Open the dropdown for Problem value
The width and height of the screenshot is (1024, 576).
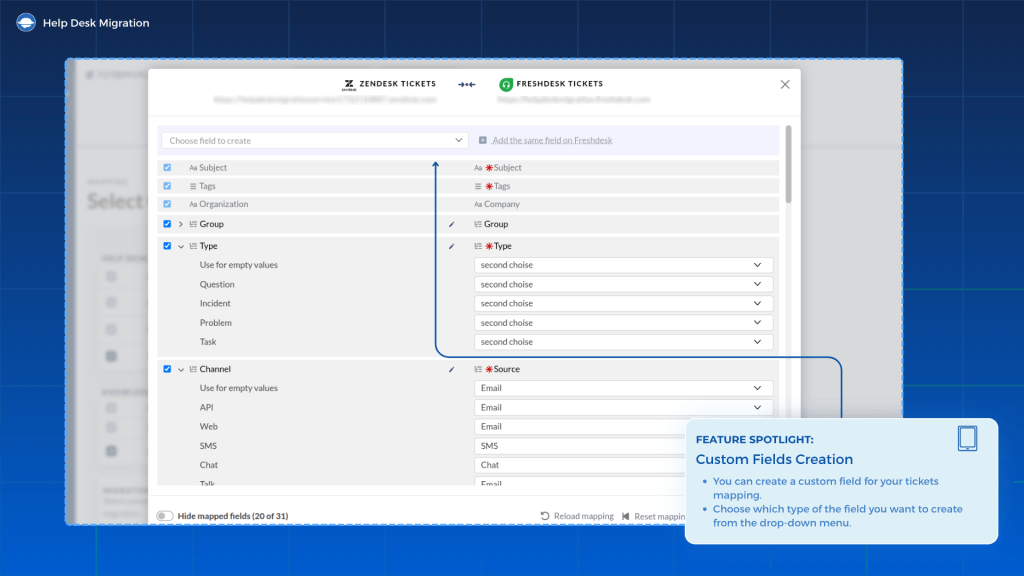pos(623,323)
